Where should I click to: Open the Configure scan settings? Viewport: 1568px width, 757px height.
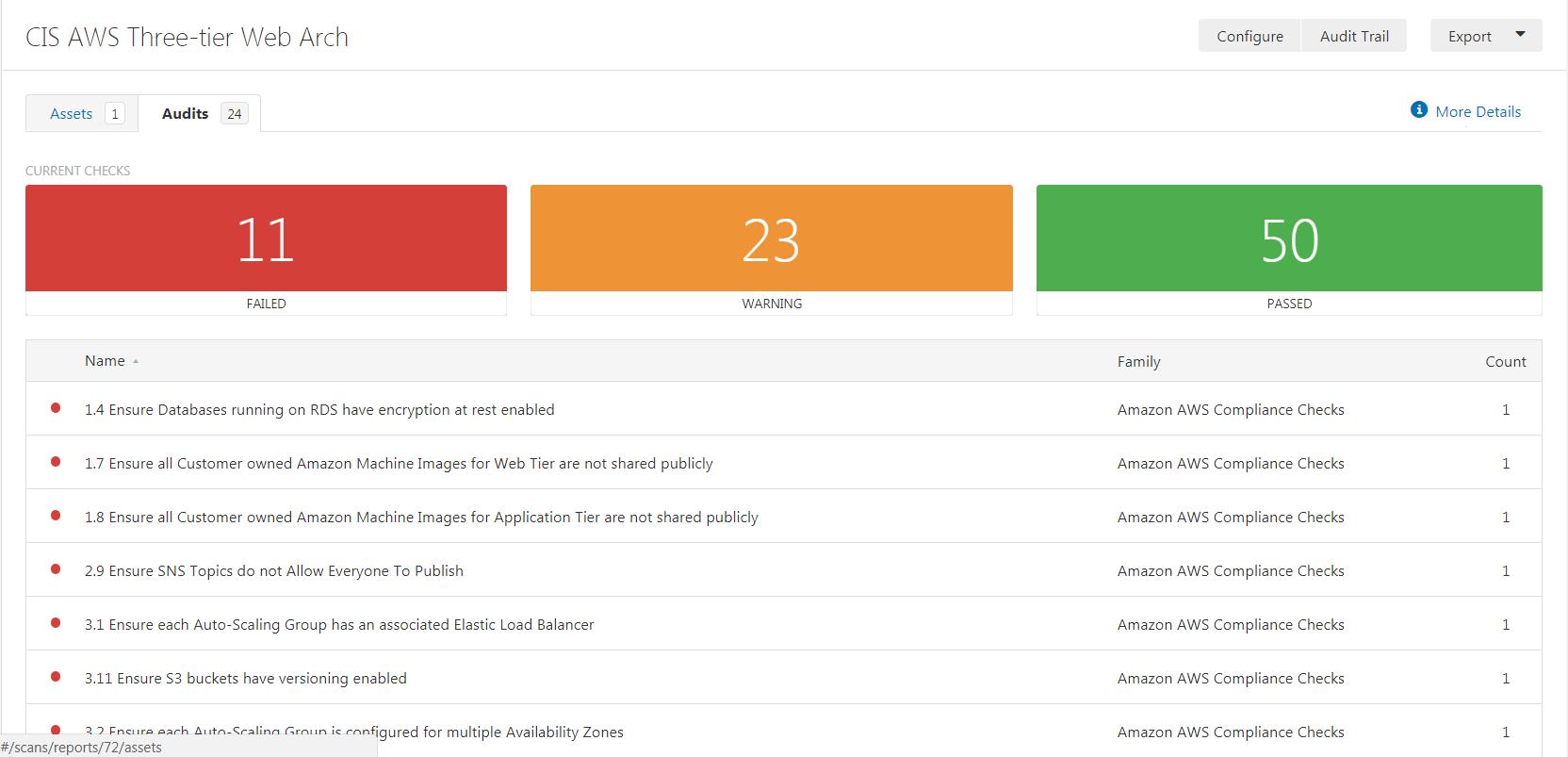point(1249,36)
